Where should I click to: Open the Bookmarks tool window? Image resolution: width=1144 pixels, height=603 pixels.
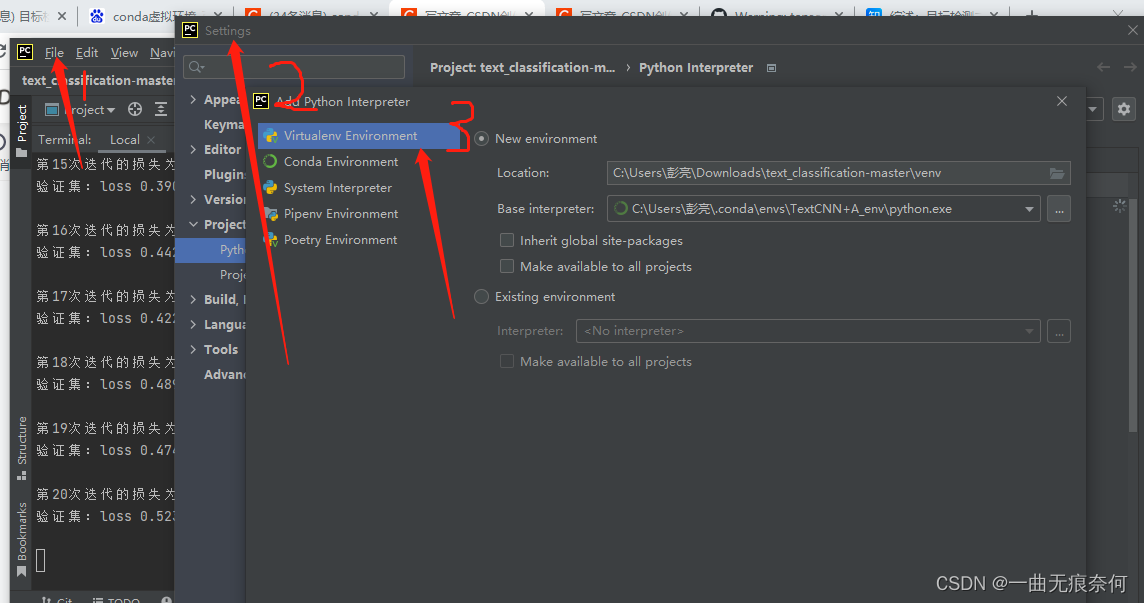22,539
